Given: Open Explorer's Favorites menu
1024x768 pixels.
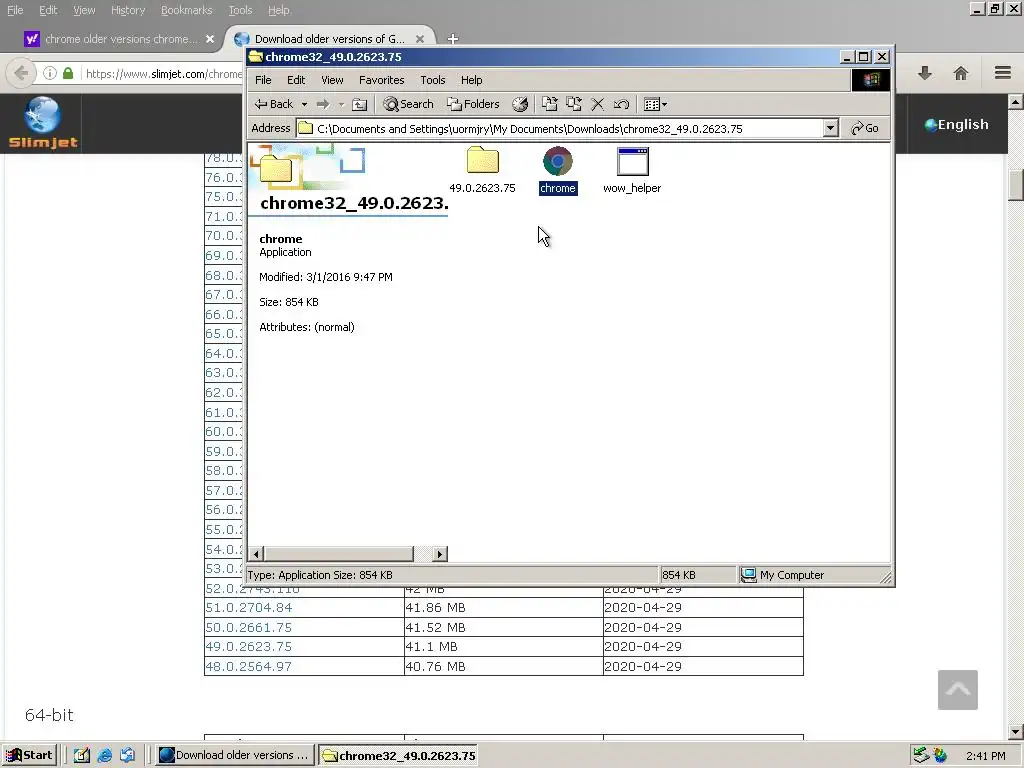Looking at the screenshot, I should [381, 80].
